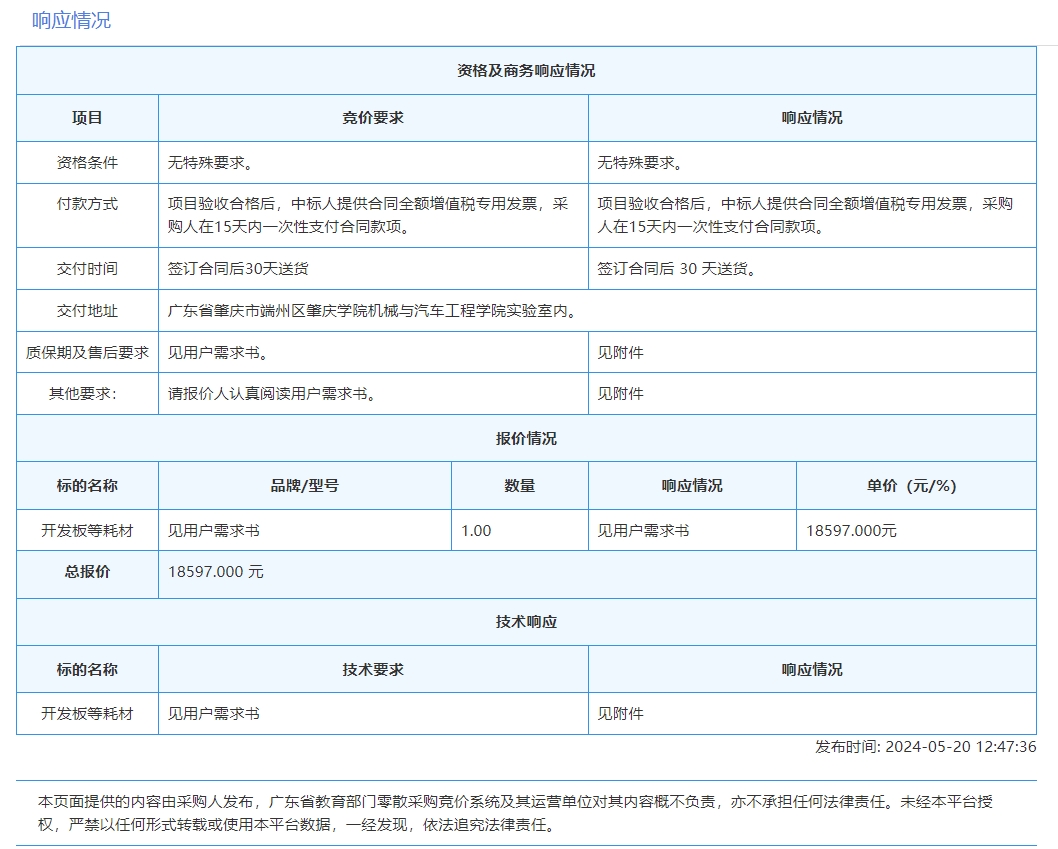1058x849 pixels.
Task: Open 见附件 in the 质保期及售后要求 row
Action: (621, 353)
